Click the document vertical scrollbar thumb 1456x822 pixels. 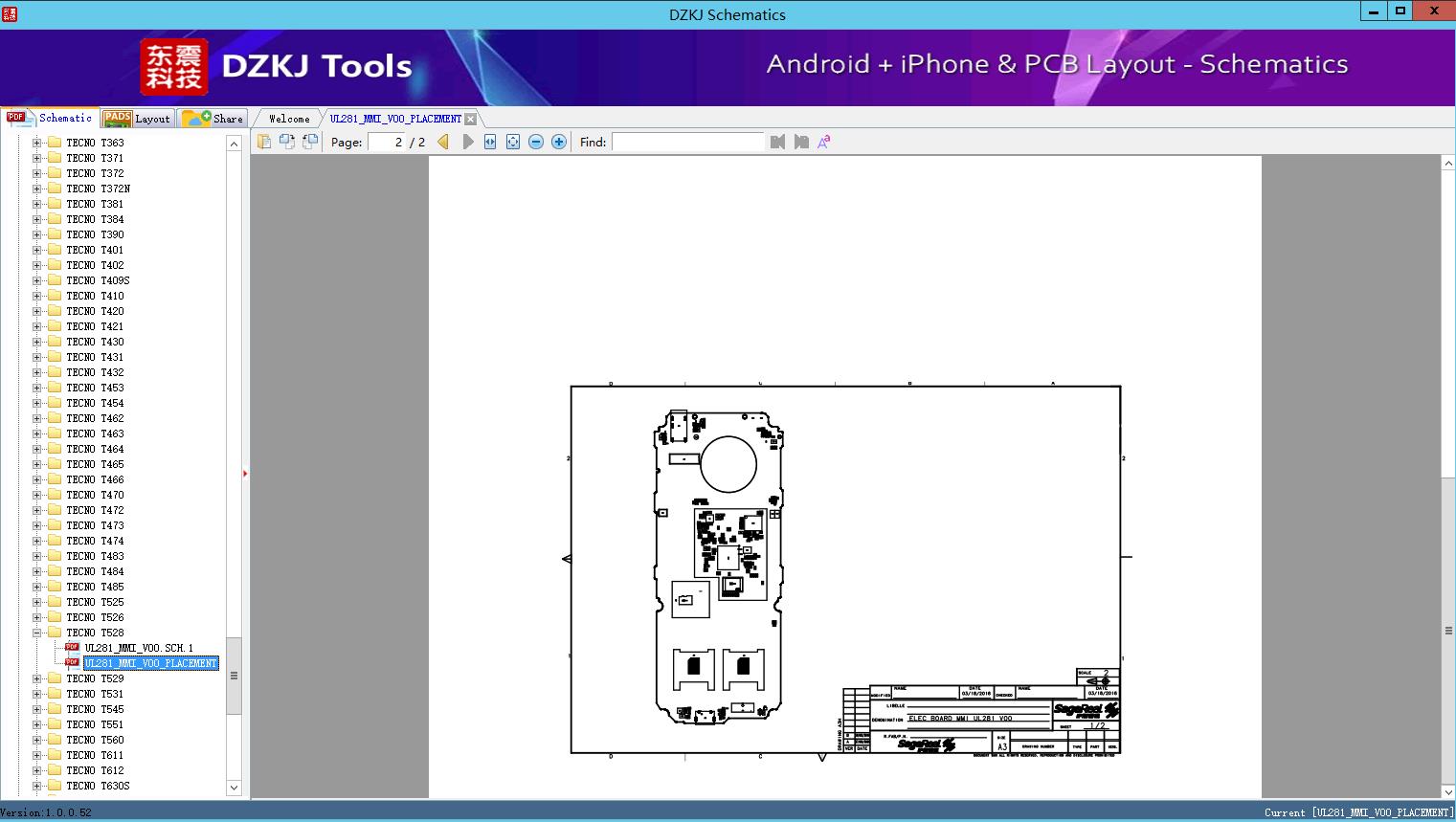[1448, 630]
